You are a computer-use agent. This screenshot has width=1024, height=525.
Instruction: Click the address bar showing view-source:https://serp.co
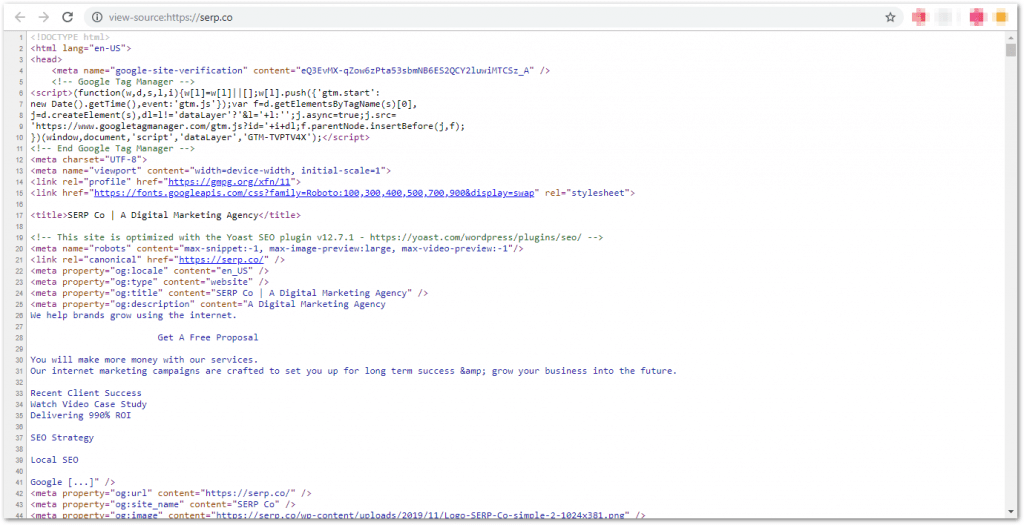pyautogui.click(x=493, y=18)
